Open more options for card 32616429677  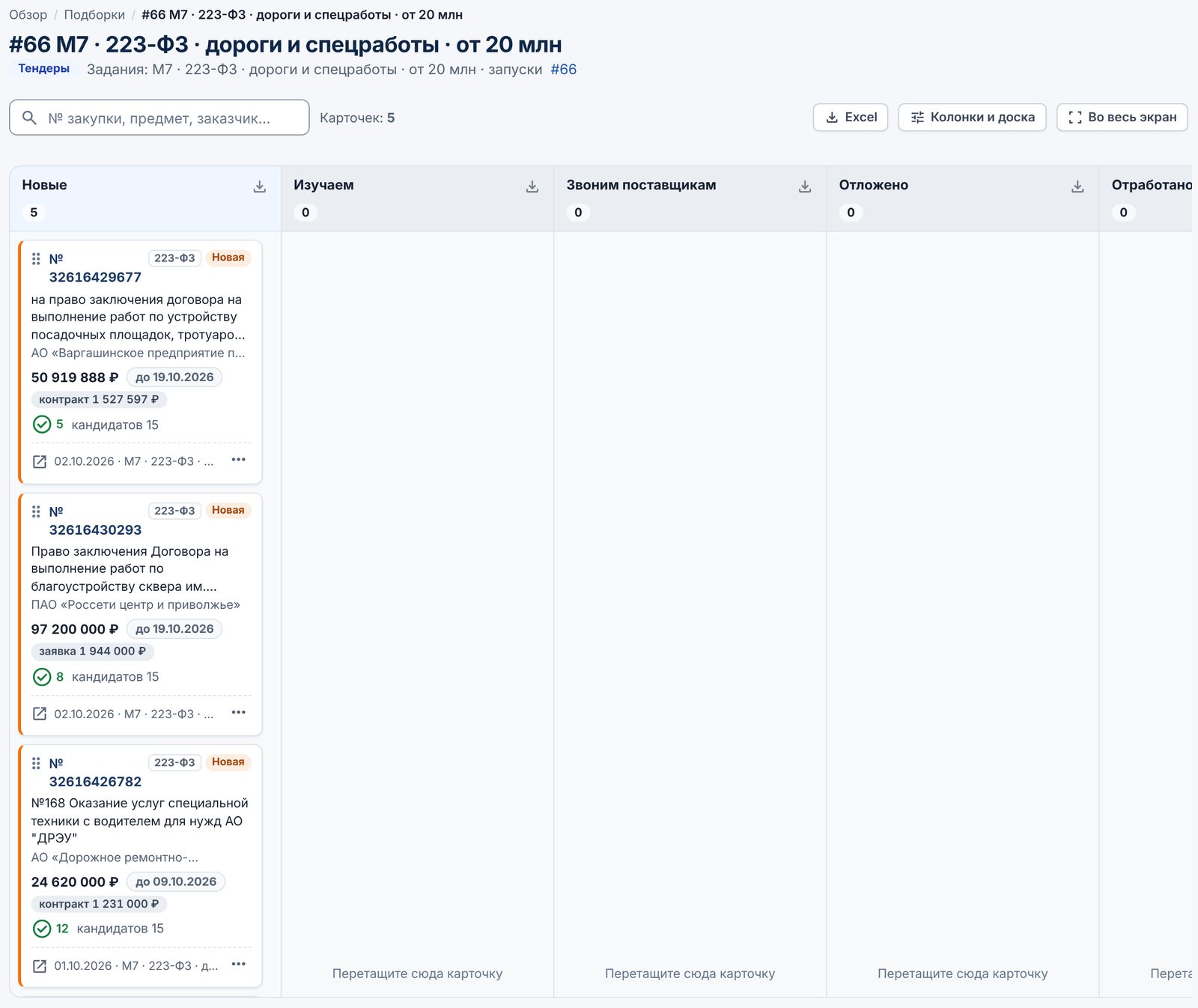point(239,460)
